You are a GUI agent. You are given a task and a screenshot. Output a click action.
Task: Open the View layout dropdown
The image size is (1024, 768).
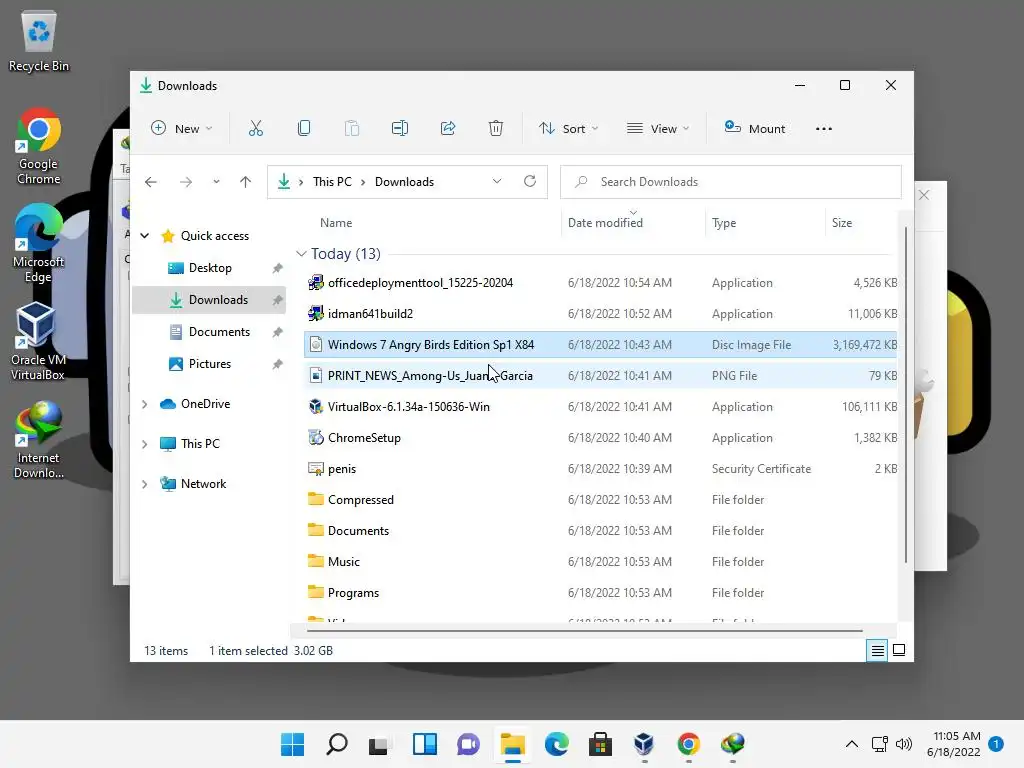tap(658, 129)
